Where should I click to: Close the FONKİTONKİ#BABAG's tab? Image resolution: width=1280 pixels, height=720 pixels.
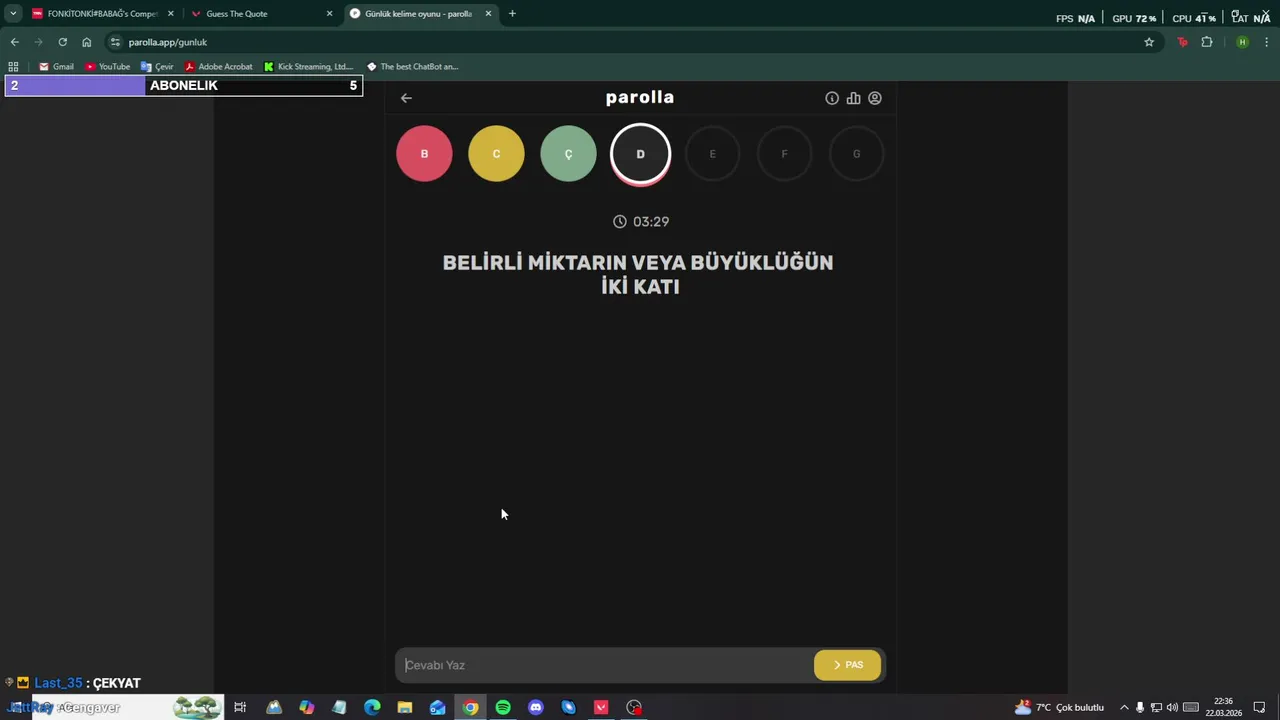[170, 14]
